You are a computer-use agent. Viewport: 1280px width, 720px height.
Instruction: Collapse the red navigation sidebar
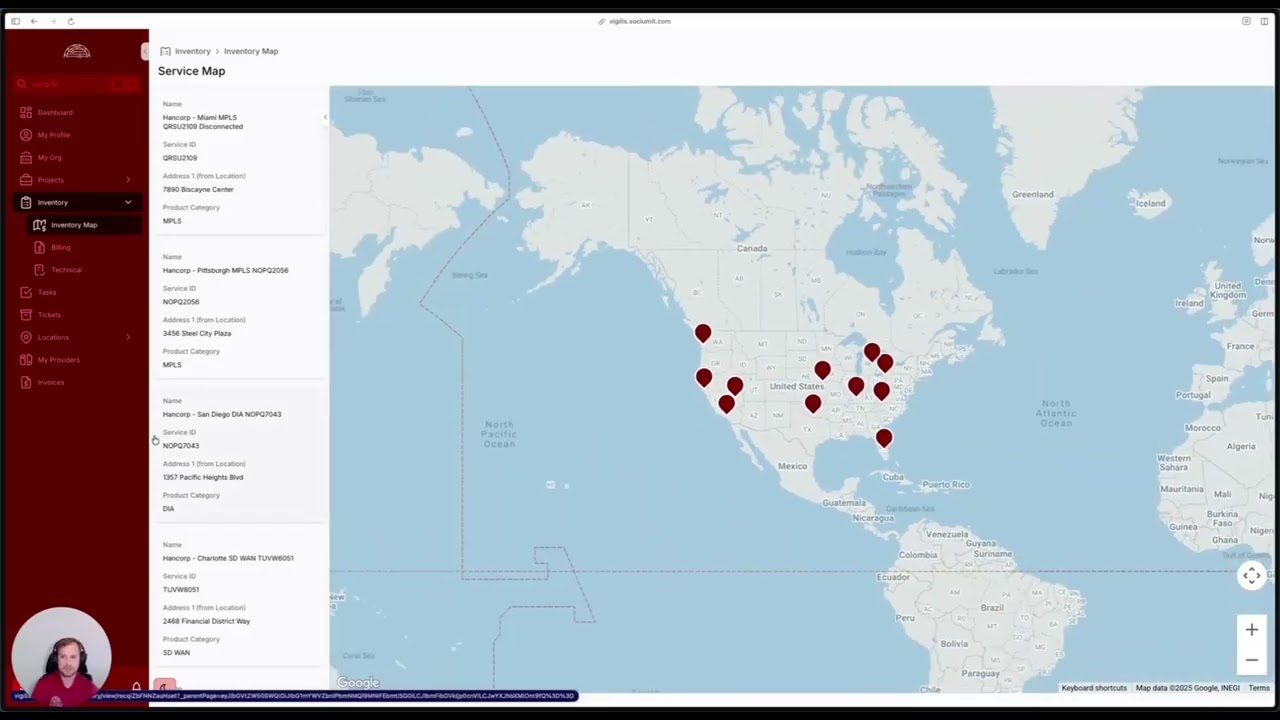(x=145, y=51)
